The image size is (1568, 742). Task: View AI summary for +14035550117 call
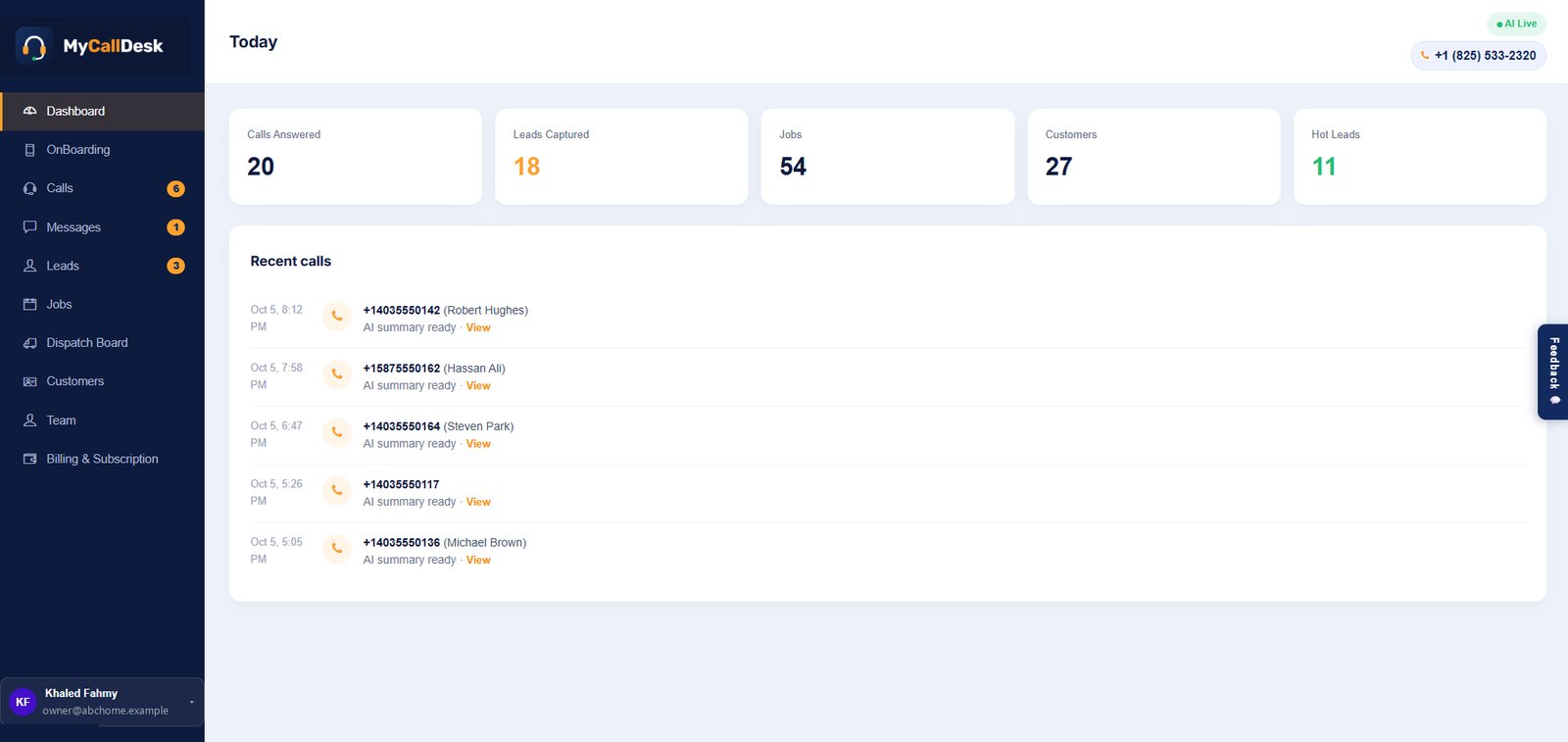coord(478,502)
